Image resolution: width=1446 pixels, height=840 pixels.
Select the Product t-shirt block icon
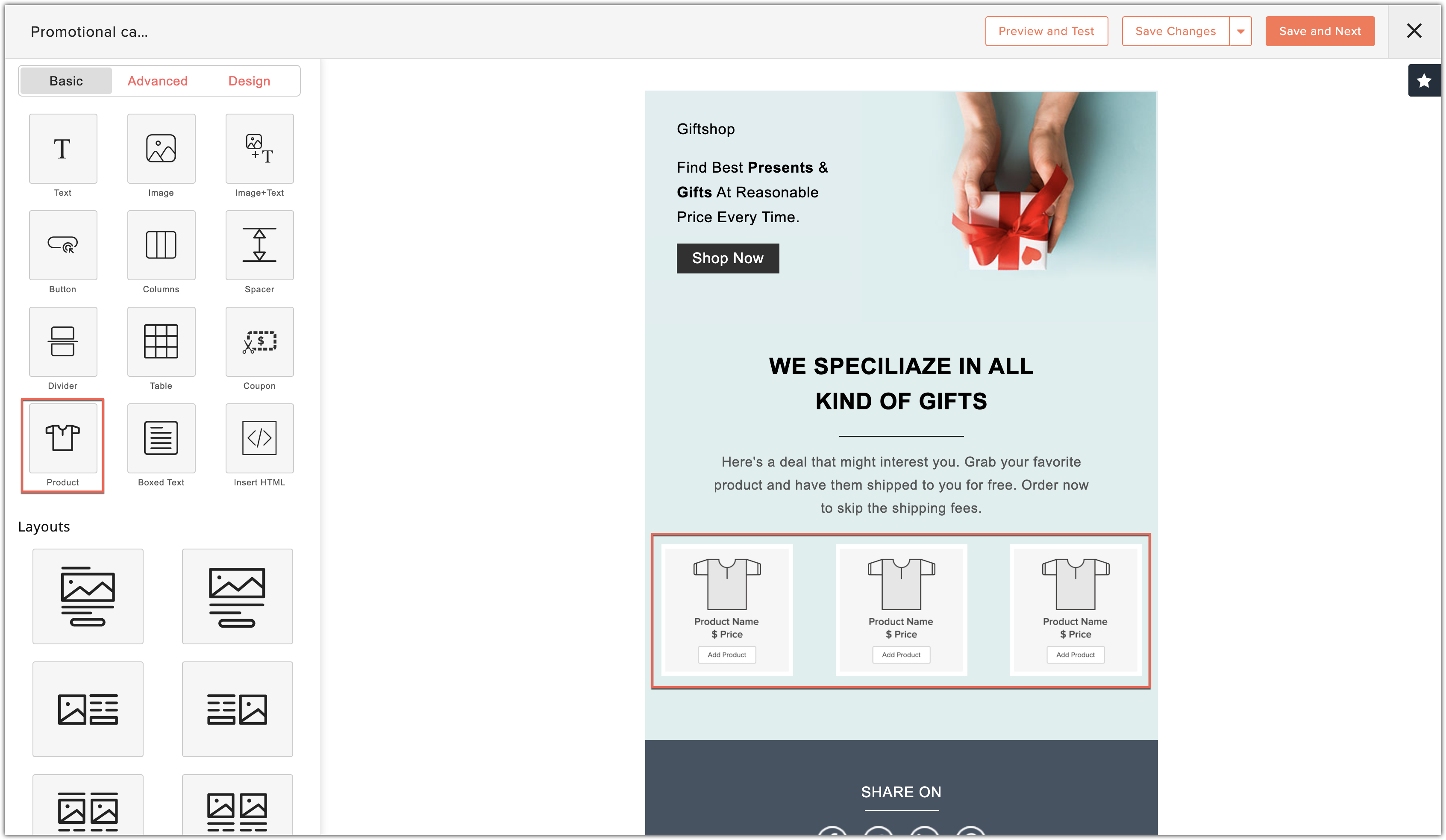(62, 438)
